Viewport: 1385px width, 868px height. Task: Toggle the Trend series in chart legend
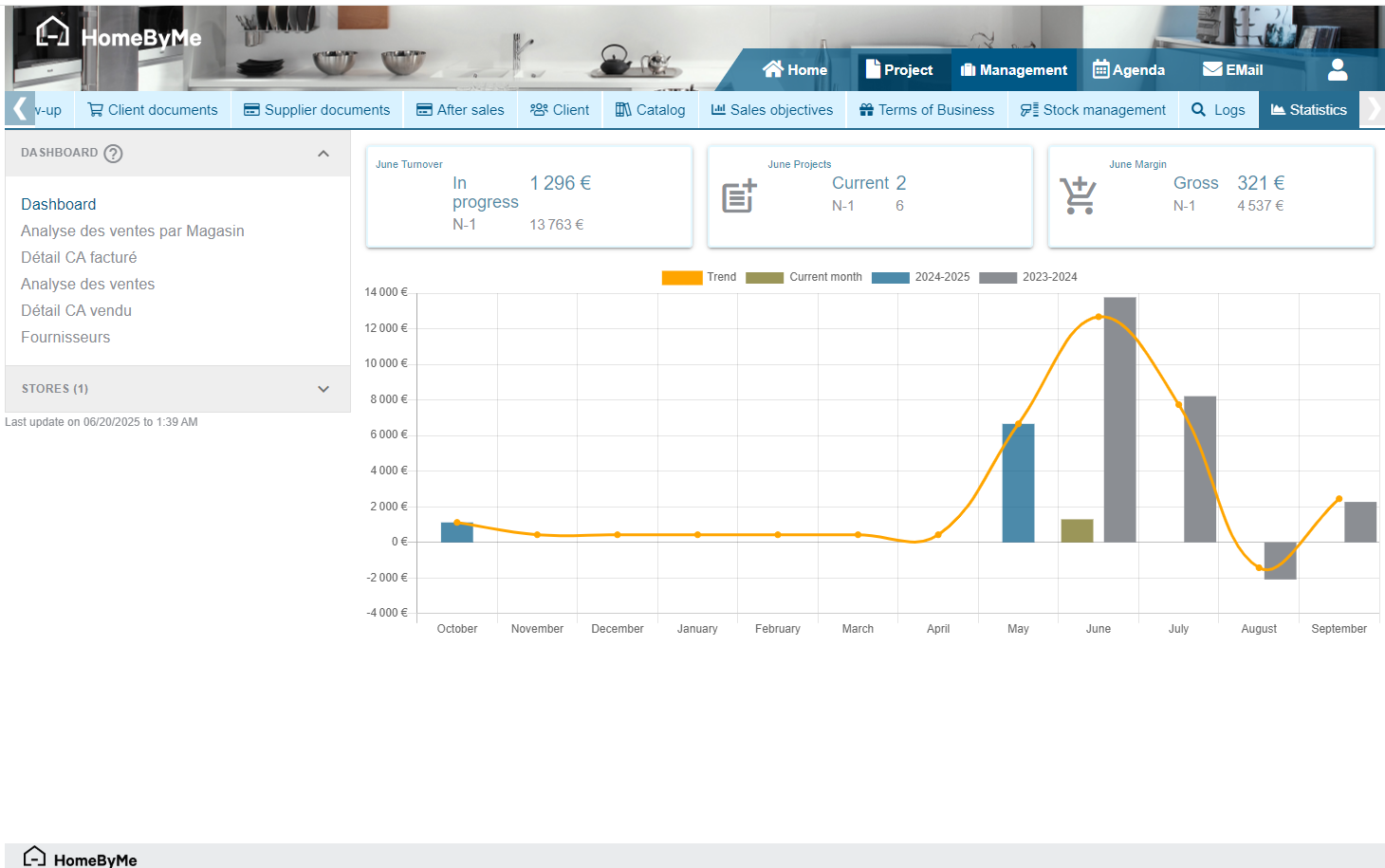(x=698, y=277)
